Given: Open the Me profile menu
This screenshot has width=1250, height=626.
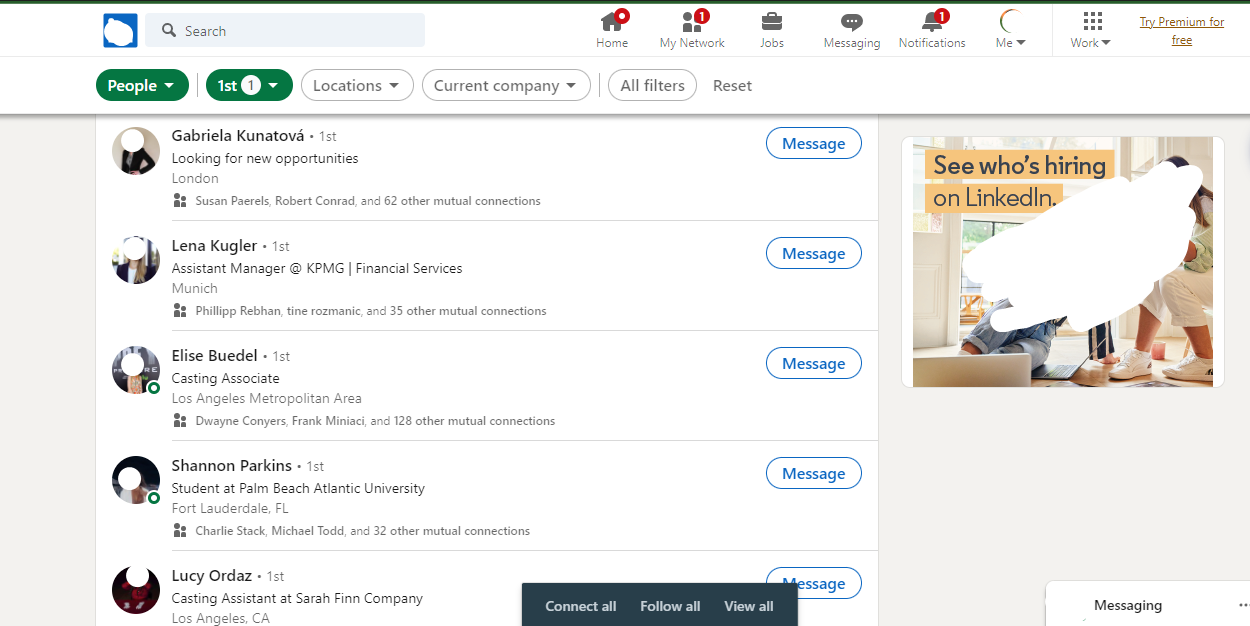Looking at the screenshot, I should [x=1011, y=29].
